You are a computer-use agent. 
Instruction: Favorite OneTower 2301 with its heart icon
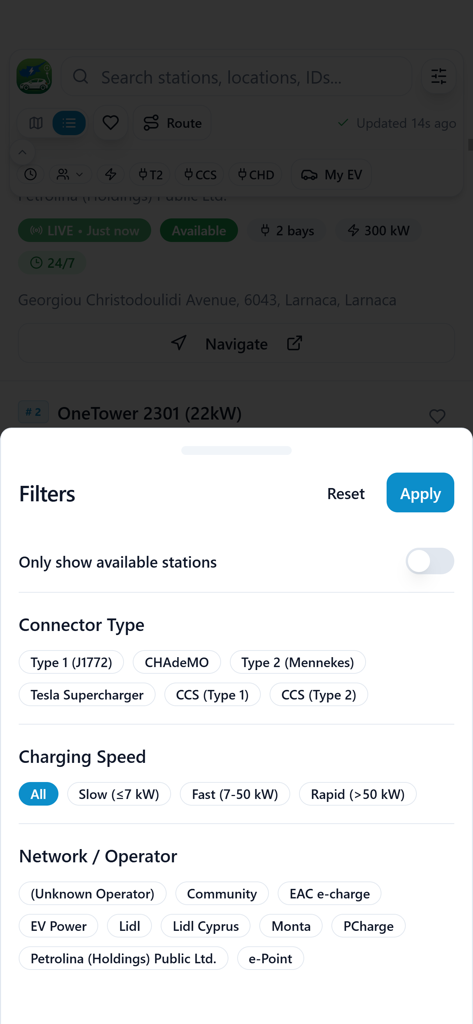tap(437, 416)
